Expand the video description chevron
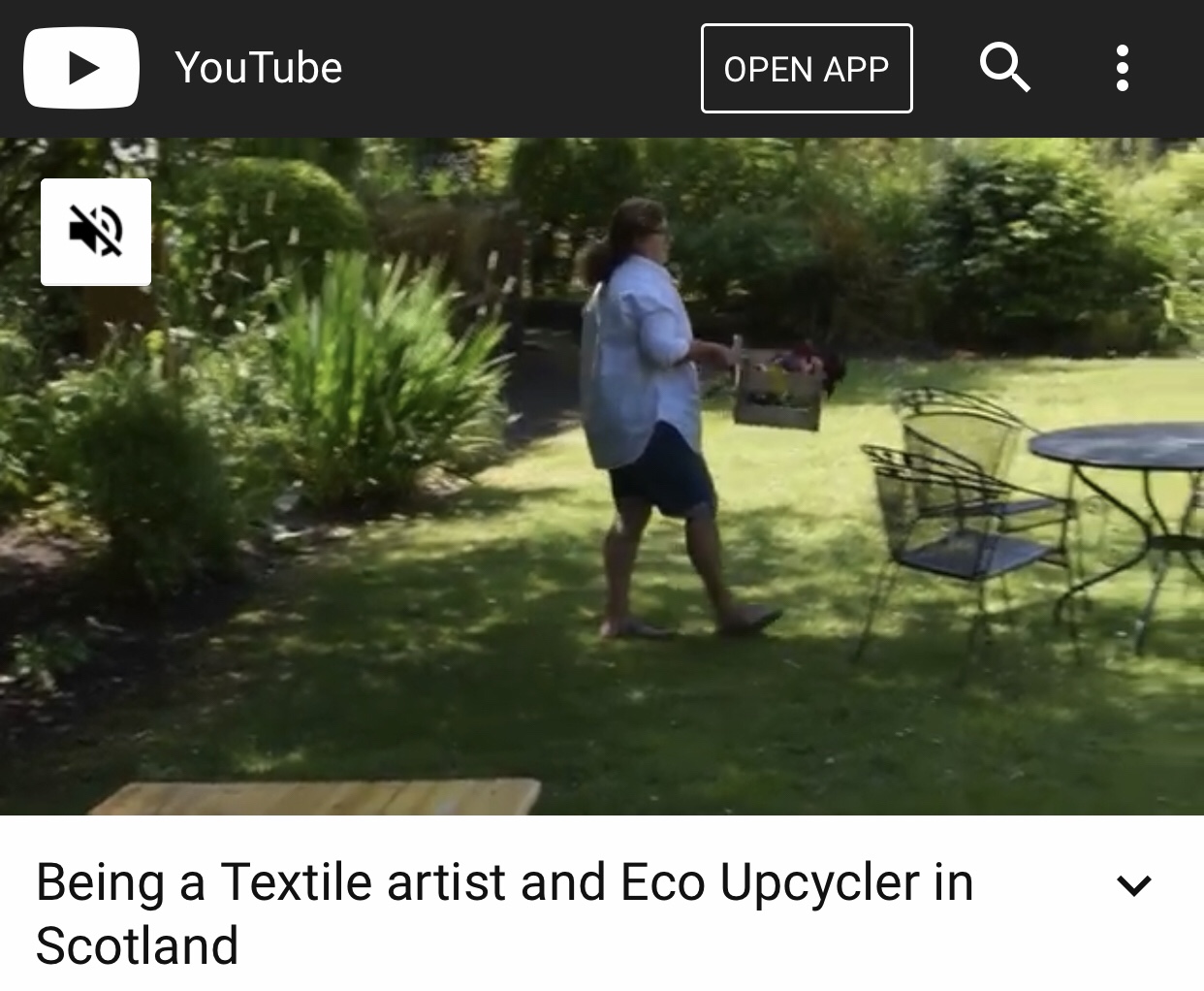Screen dimensions: 1204x991 pos(1133,885)
